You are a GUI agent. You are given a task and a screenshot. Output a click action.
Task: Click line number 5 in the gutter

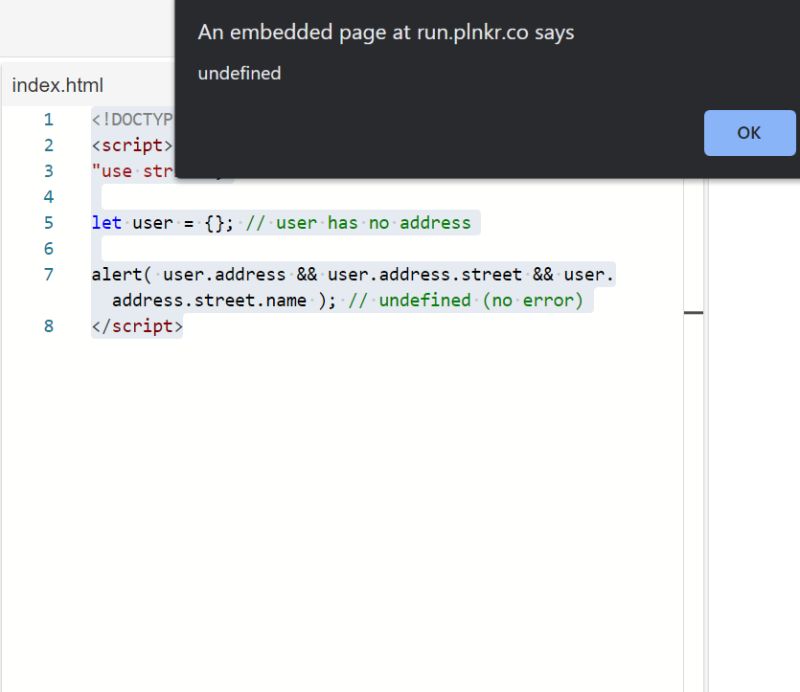coord(48,223)
